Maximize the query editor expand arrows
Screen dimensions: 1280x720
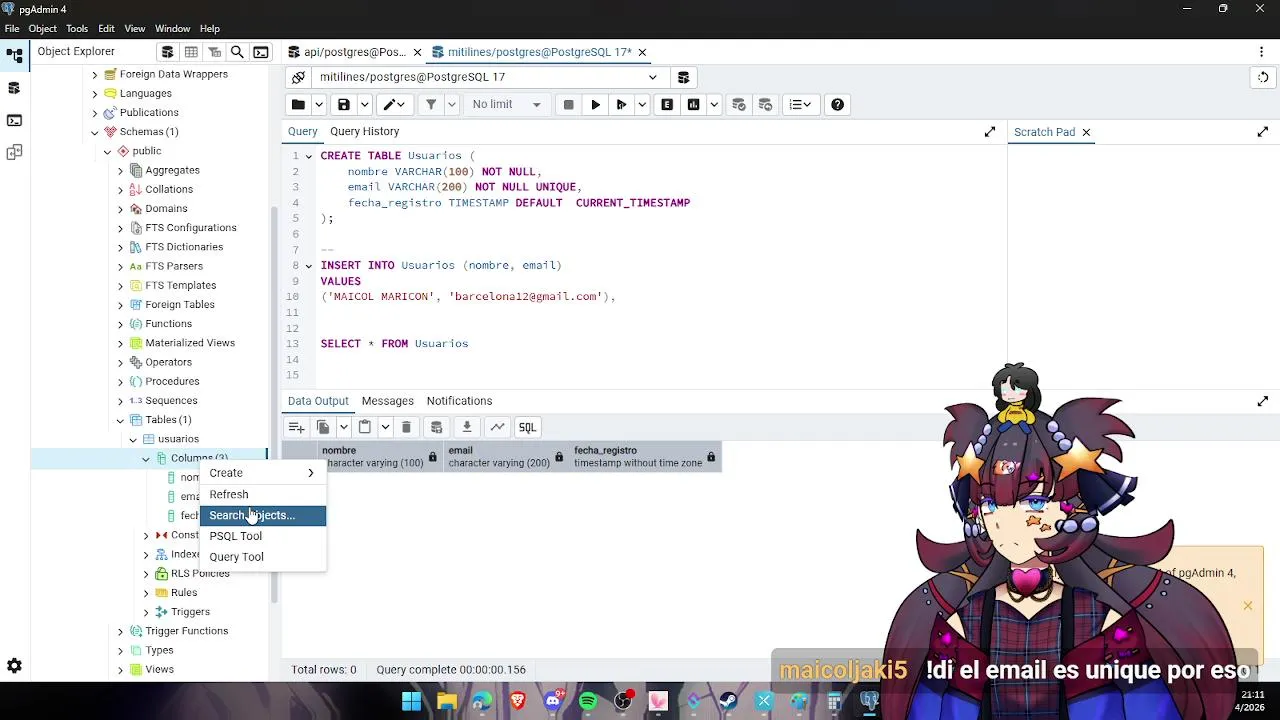tap(990, 132)
